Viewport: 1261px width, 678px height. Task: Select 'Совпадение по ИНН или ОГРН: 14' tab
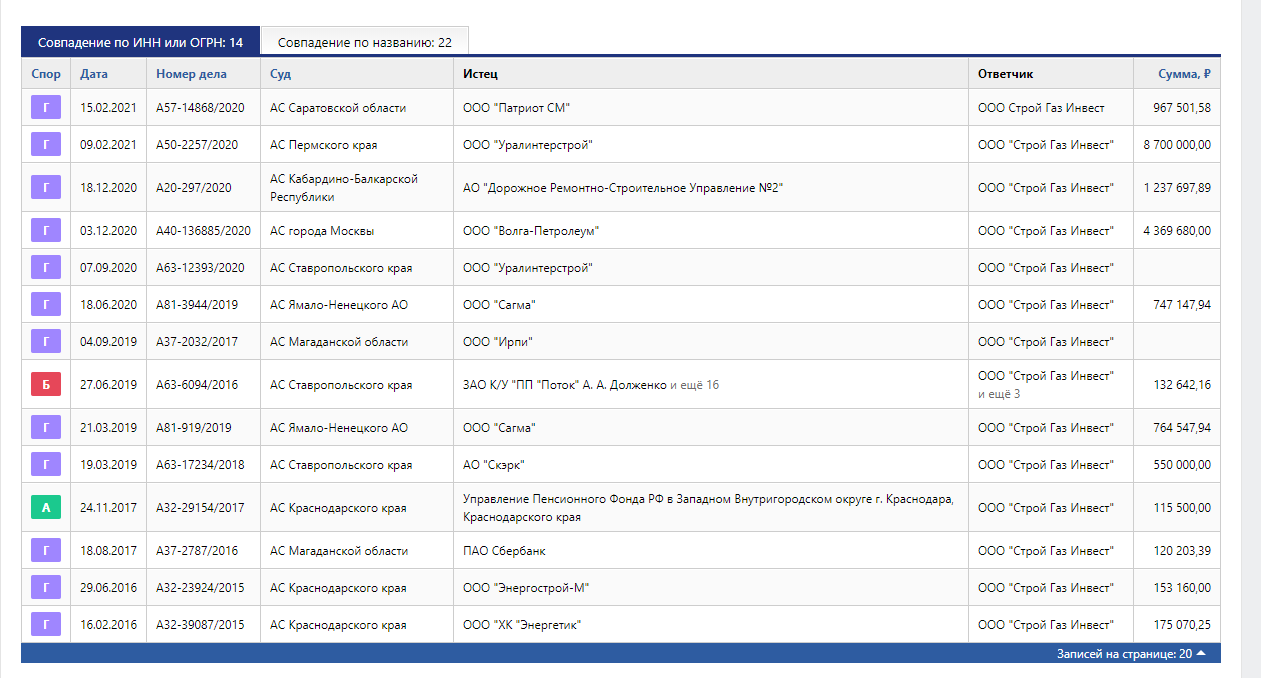140,42
